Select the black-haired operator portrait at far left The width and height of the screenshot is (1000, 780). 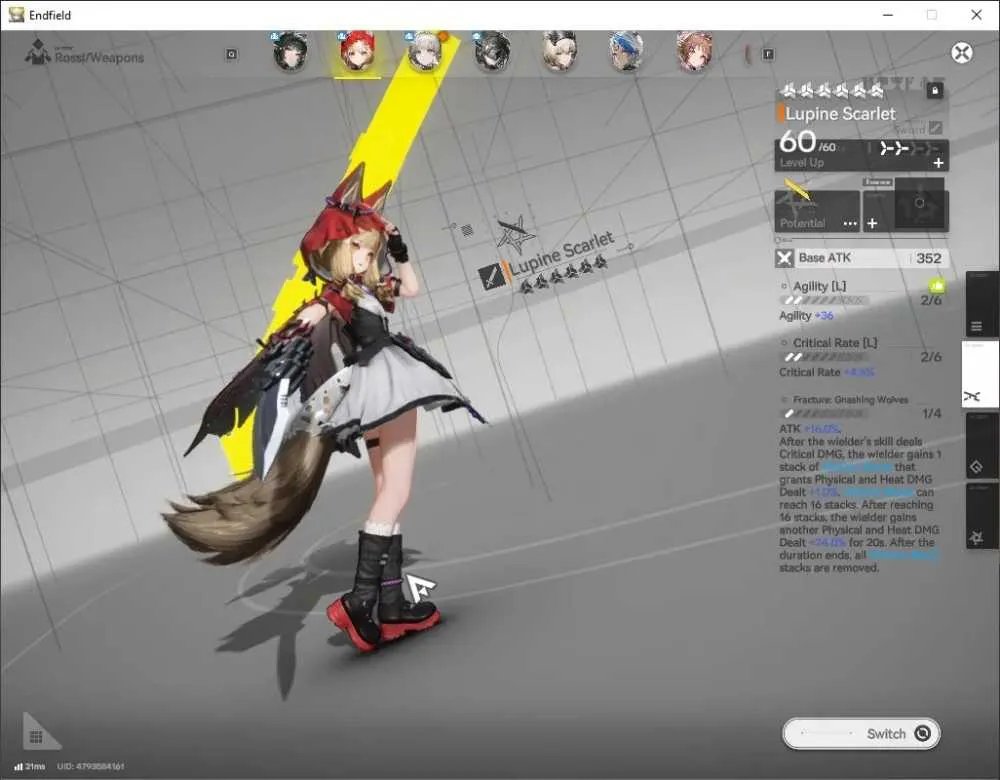[290, 52]
